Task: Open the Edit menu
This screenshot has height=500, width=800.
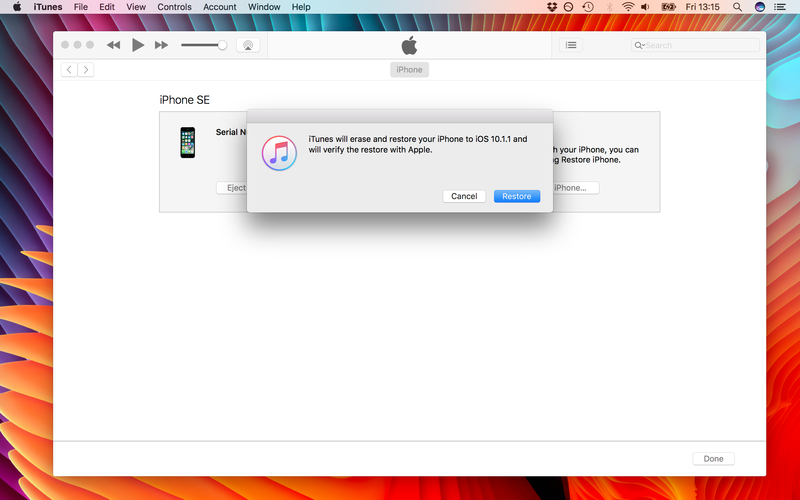Action: [107, 7]
